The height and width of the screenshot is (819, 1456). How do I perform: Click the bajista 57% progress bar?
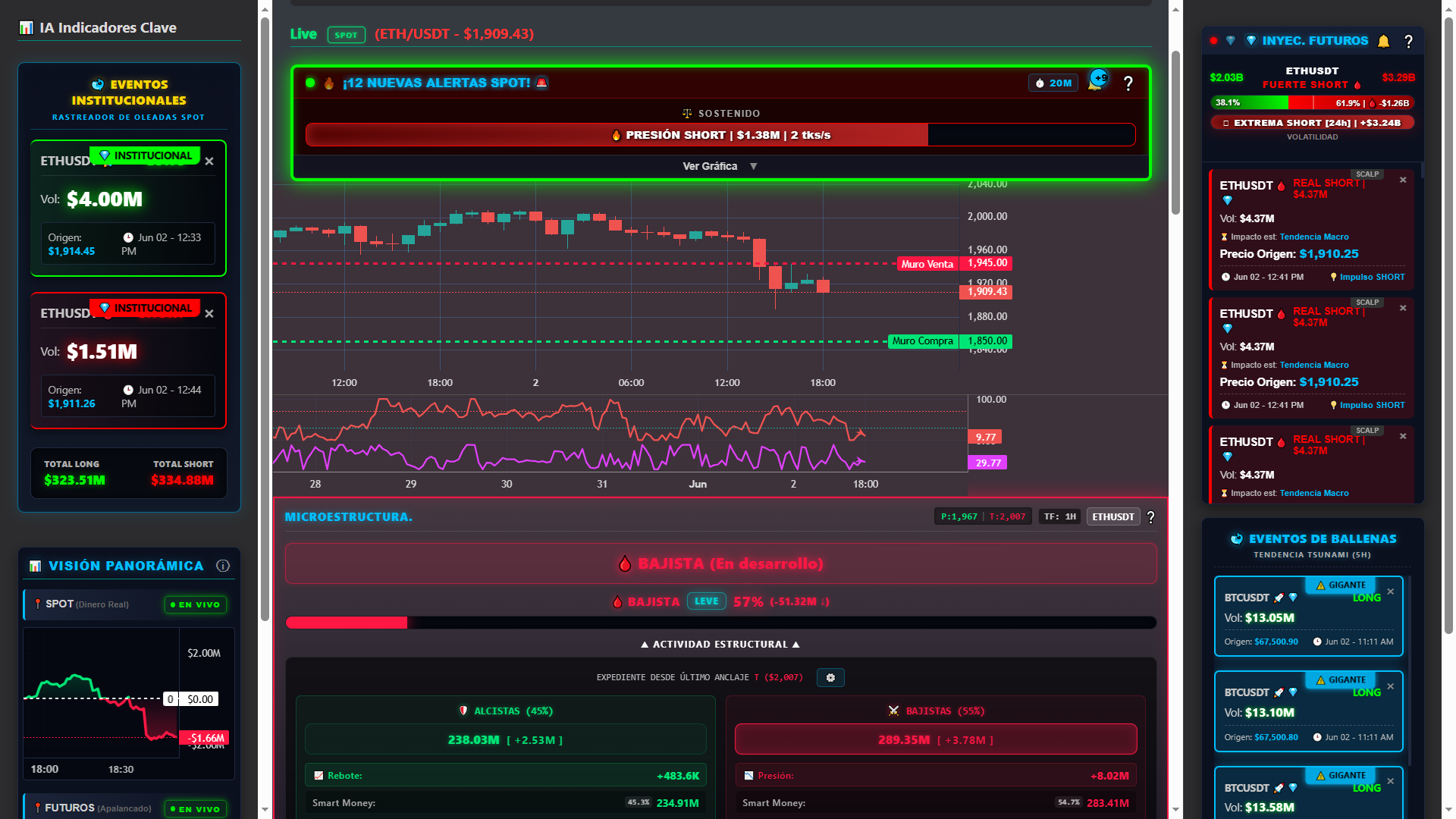pos(720,623)
